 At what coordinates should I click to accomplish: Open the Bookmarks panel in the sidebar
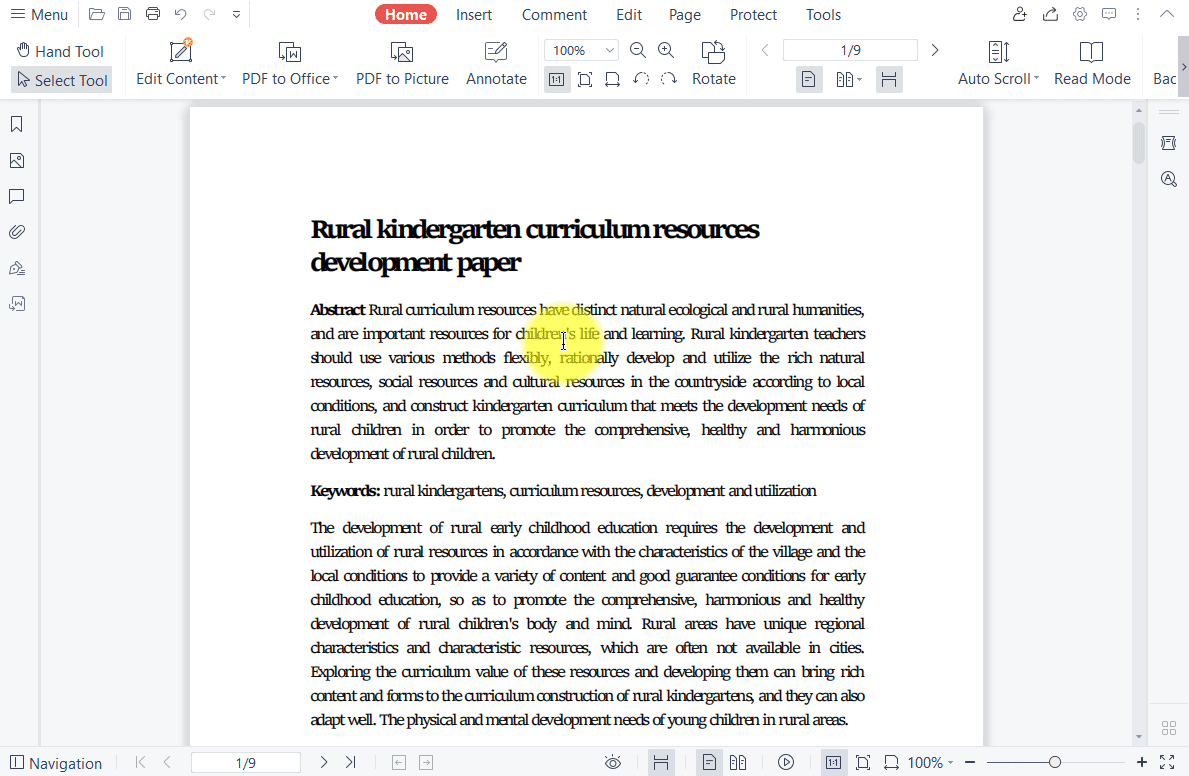click(x=16, y=124)
